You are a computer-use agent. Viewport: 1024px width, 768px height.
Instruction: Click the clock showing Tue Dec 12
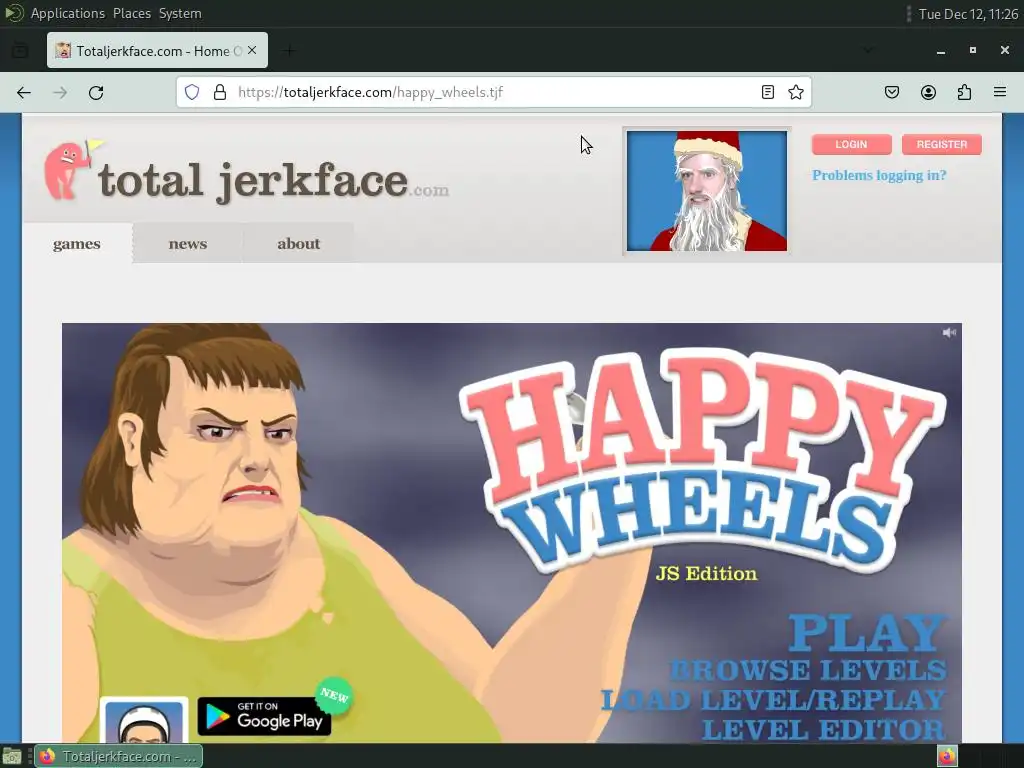pyautogui.click(x=968, y=14)
